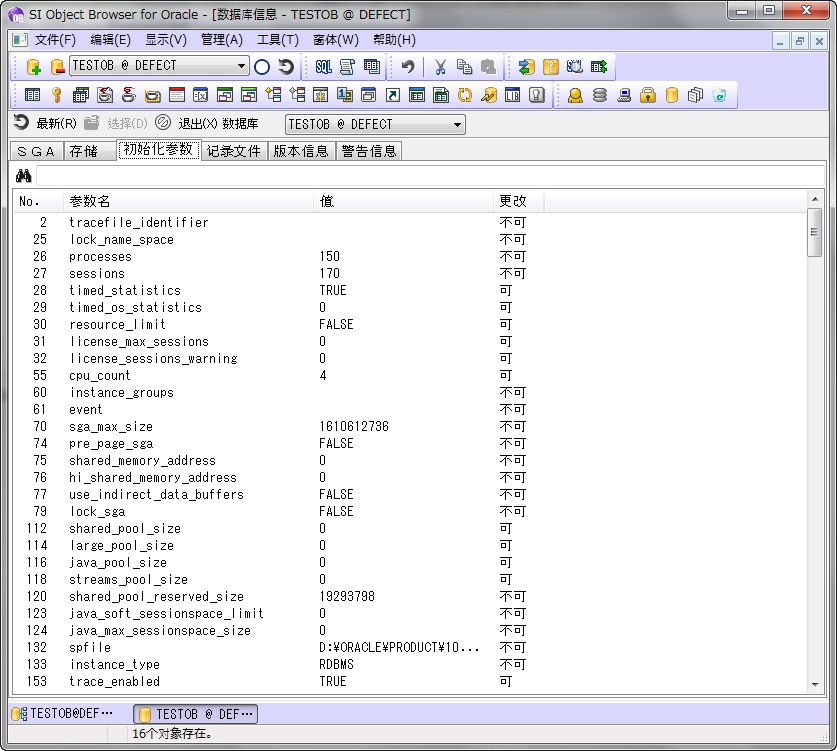The height and width of the screenshot is (751, 837).
Task: Click the red-header window icon
Action: [177, 95]
